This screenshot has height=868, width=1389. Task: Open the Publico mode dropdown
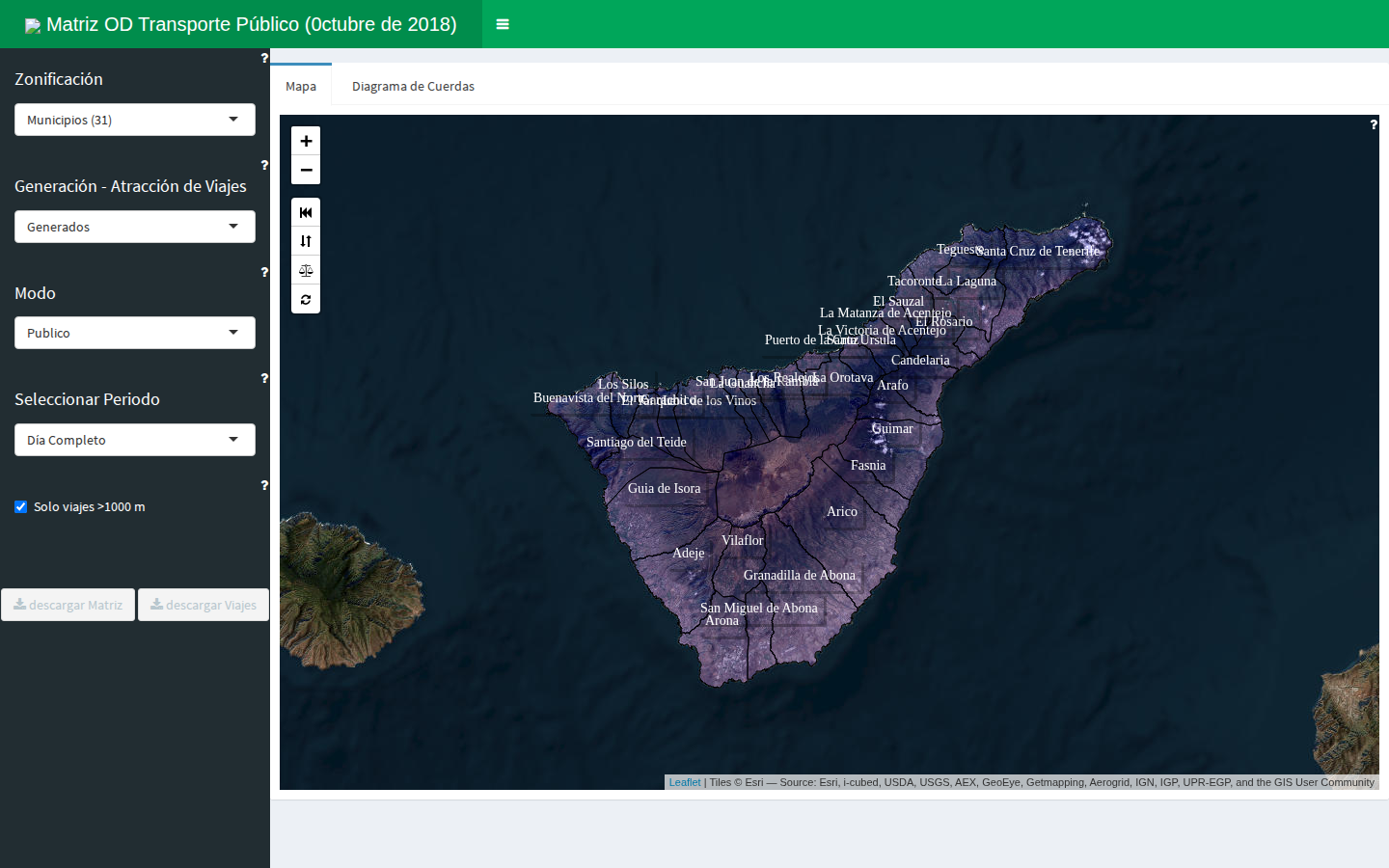click(135, 333)
